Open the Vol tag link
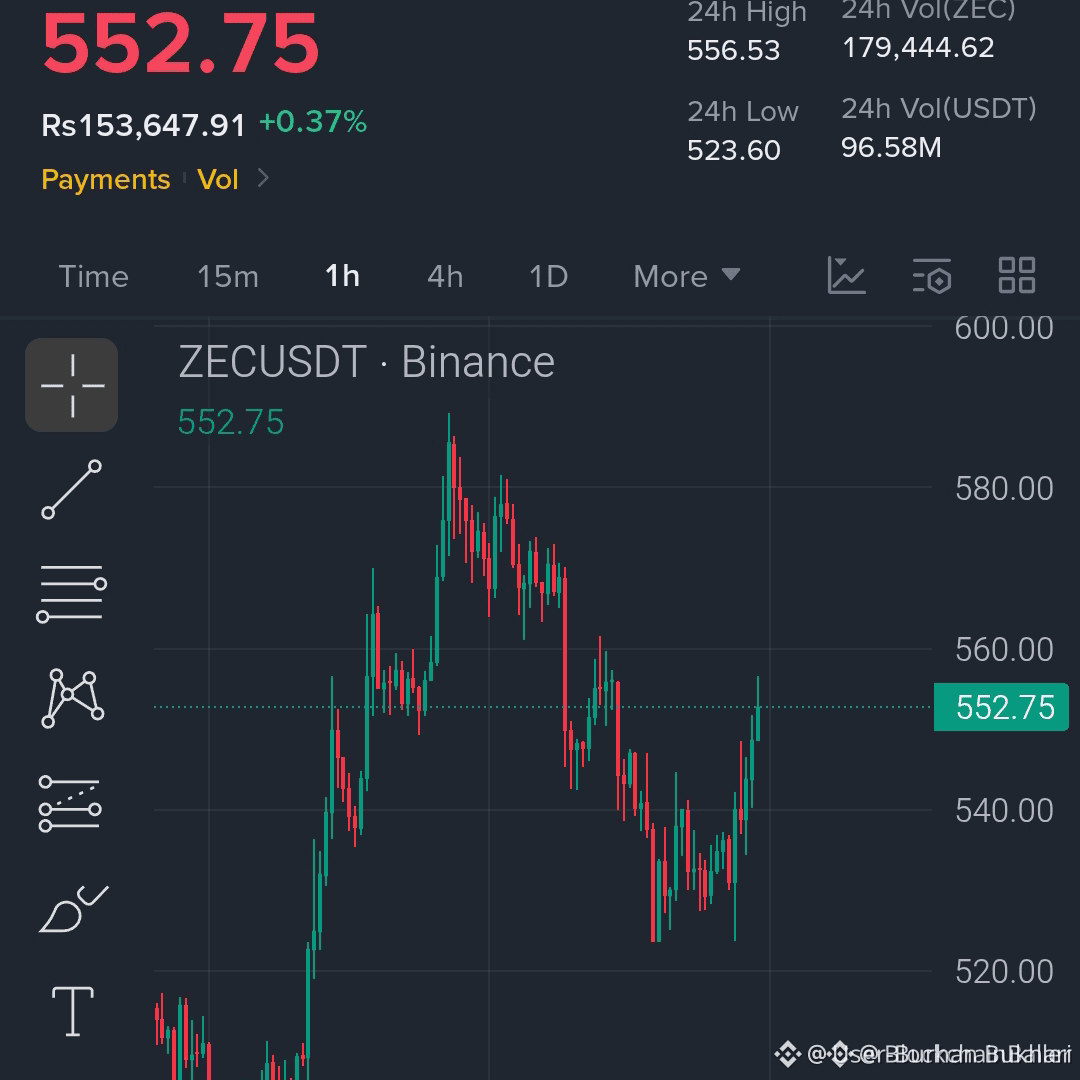This screenshot has width=1080, height=1080. [218, 179]
